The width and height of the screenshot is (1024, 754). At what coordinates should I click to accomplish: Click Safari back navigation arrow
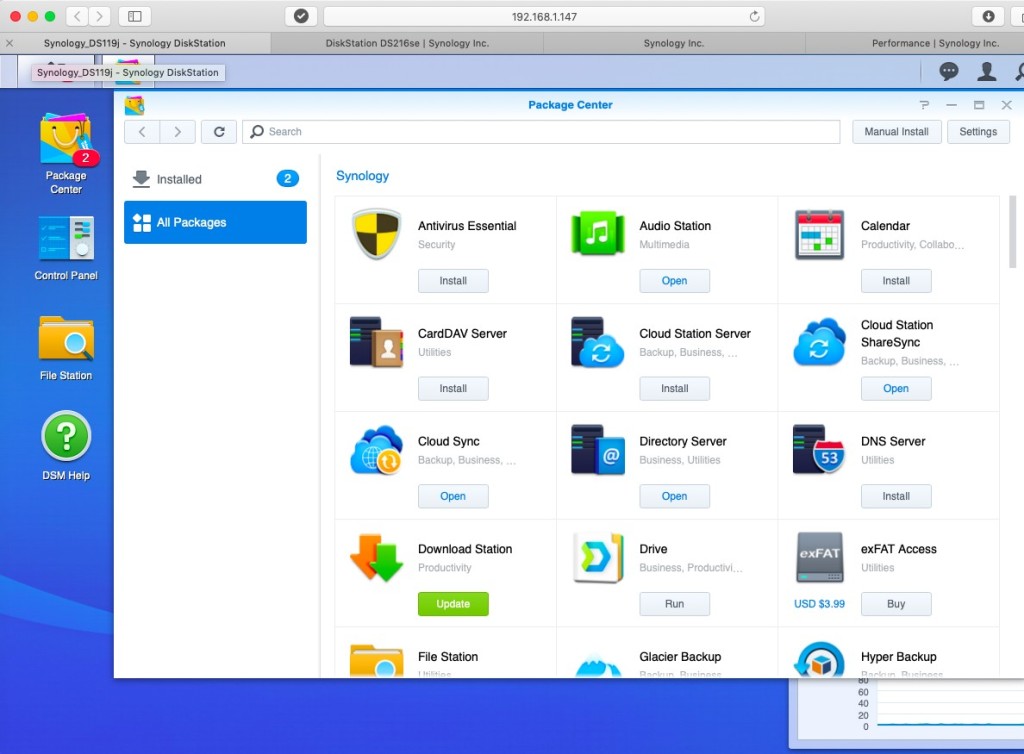pos(77,16)
